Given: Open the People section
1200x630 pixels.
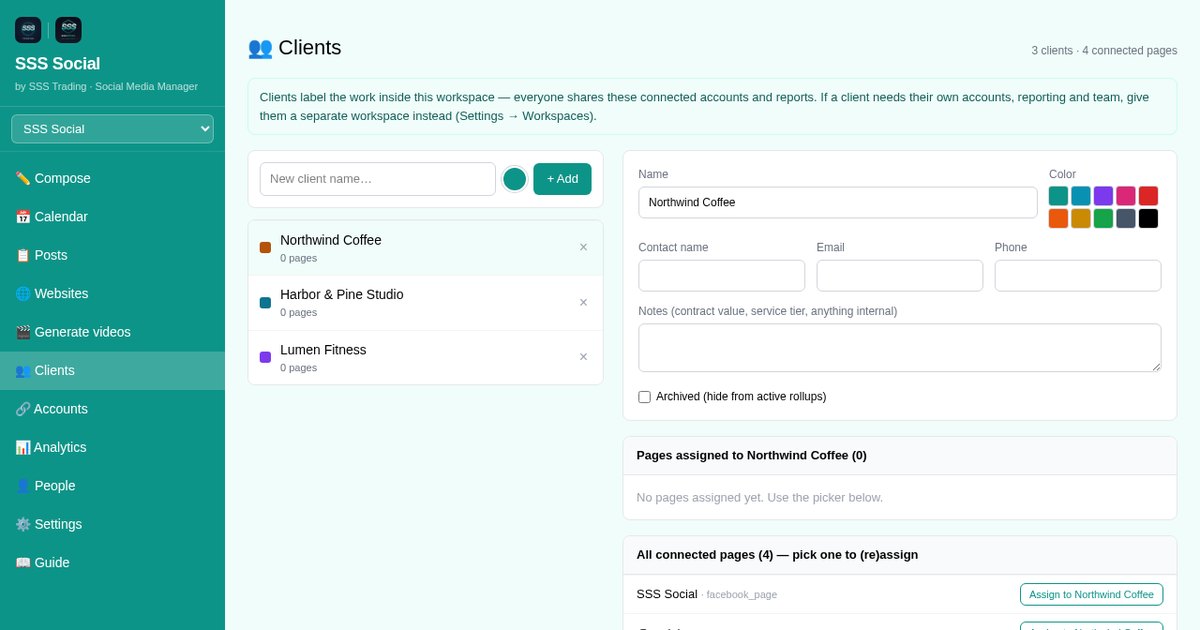Looking at the screenshot, I should (x=112, y=486).
